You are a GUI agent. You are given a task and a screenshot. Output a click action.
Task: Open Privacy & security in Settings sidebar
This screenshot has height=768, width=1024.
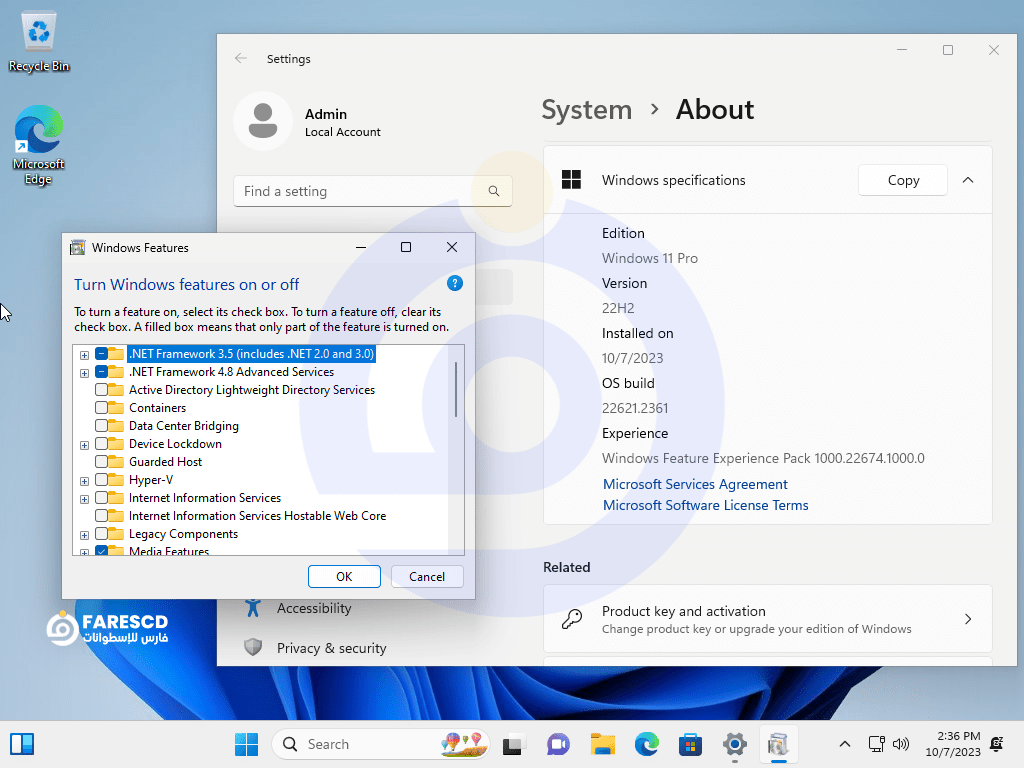tap(332, 648)
